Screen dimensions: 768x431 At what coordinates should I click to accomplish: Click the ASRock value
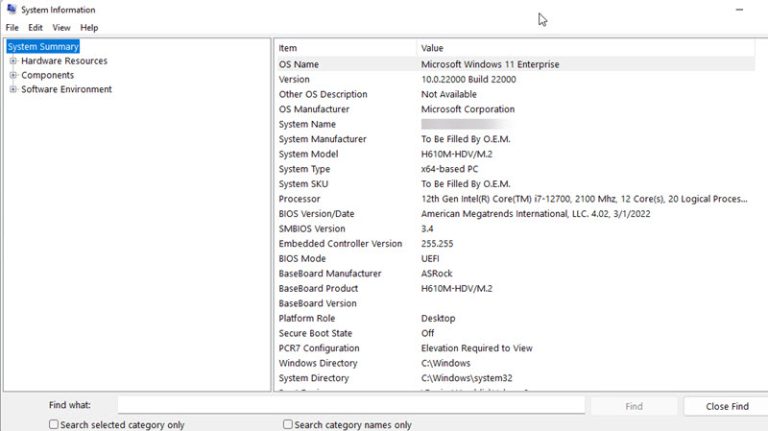436,273
